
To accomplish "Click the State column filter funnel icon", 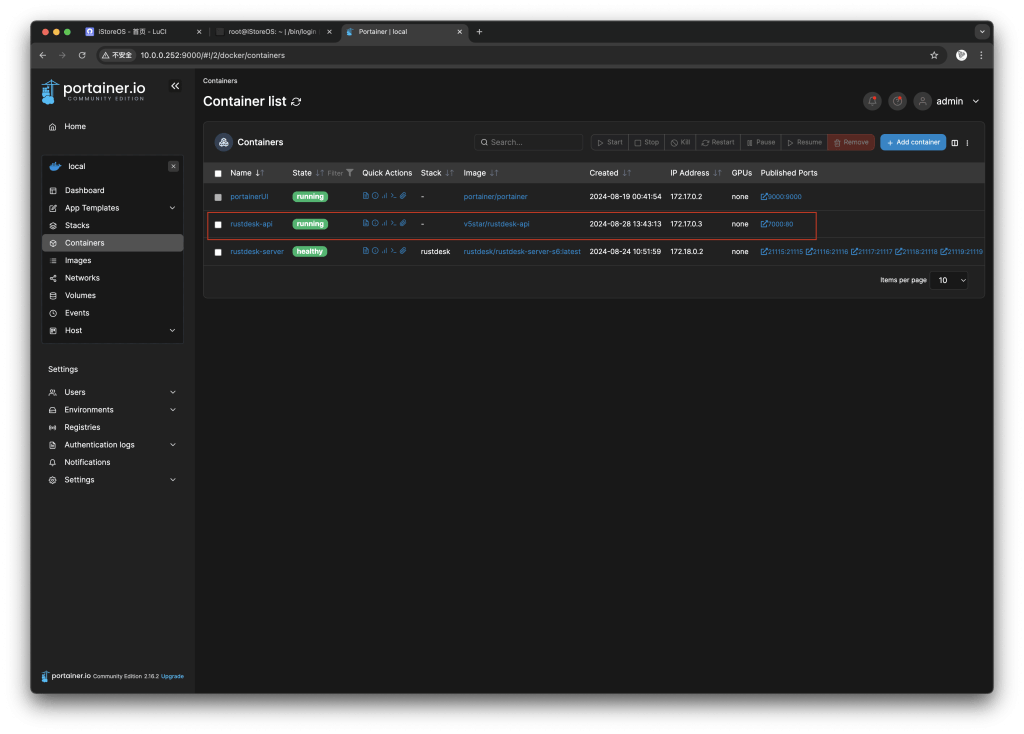I will [349, 173].
